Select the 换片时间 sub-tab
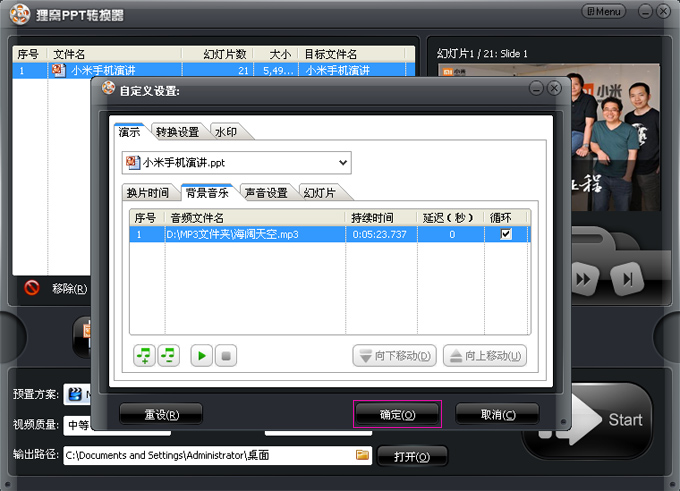This screenshot has height=491, width=680. pyautogui.click(x=147, y=193)
